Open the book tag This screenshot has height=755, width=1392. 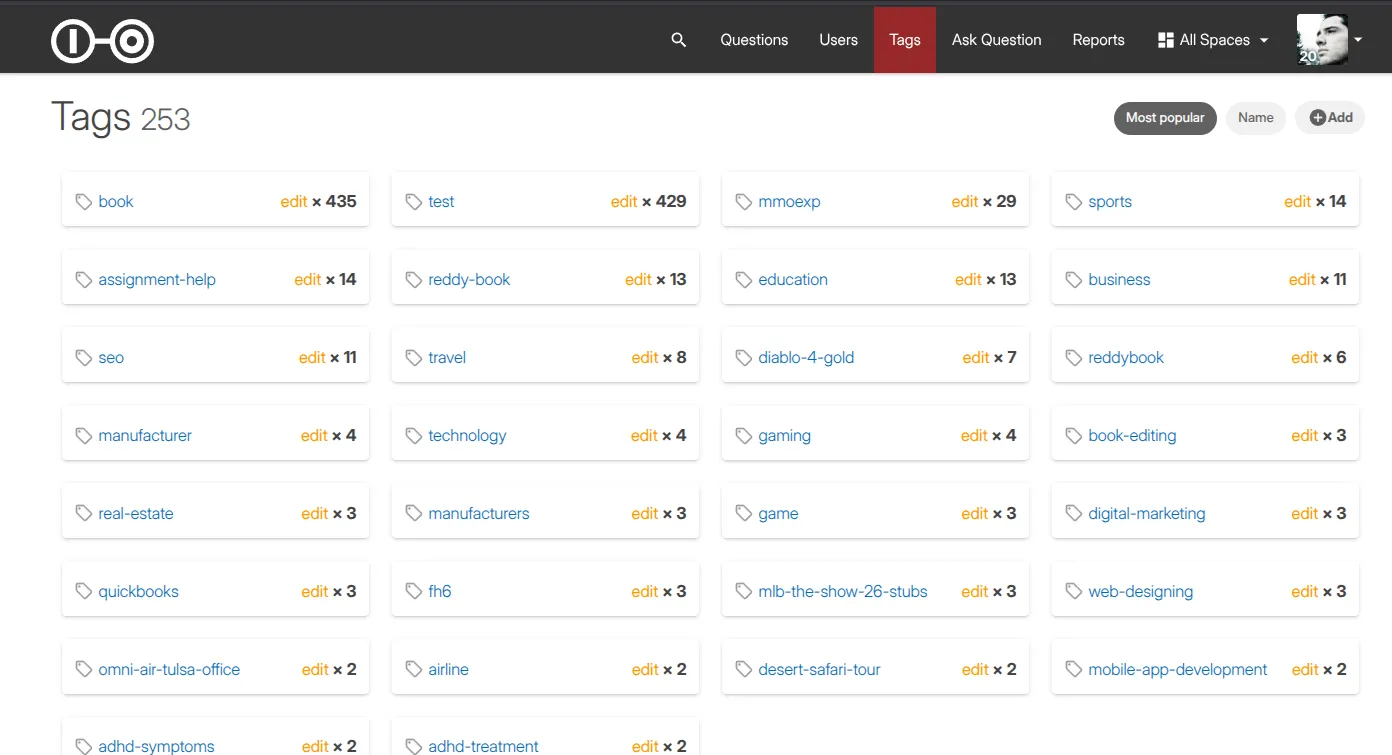116,202
